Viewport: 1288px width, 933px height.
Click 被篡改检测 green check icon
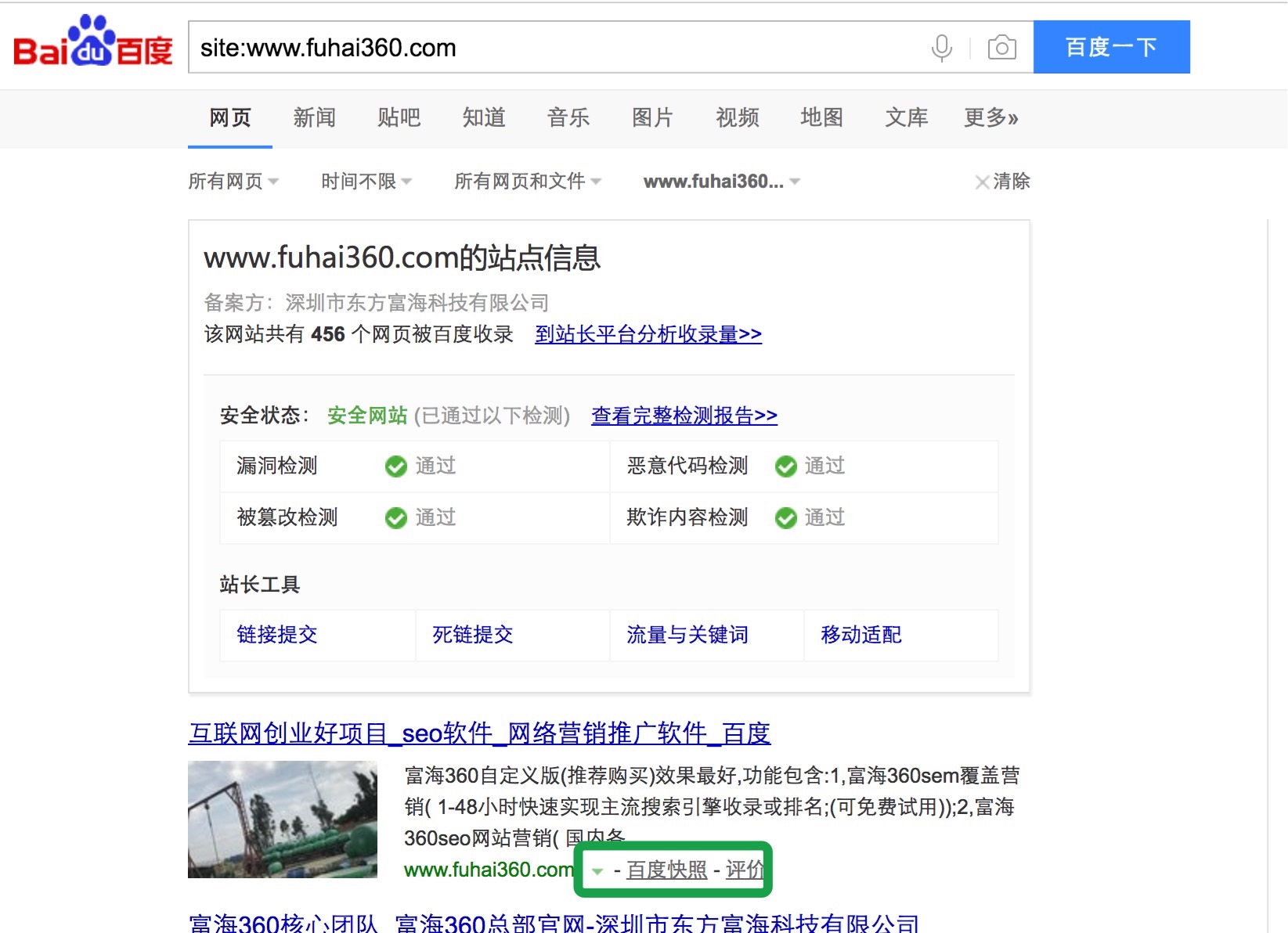[396, 518]
